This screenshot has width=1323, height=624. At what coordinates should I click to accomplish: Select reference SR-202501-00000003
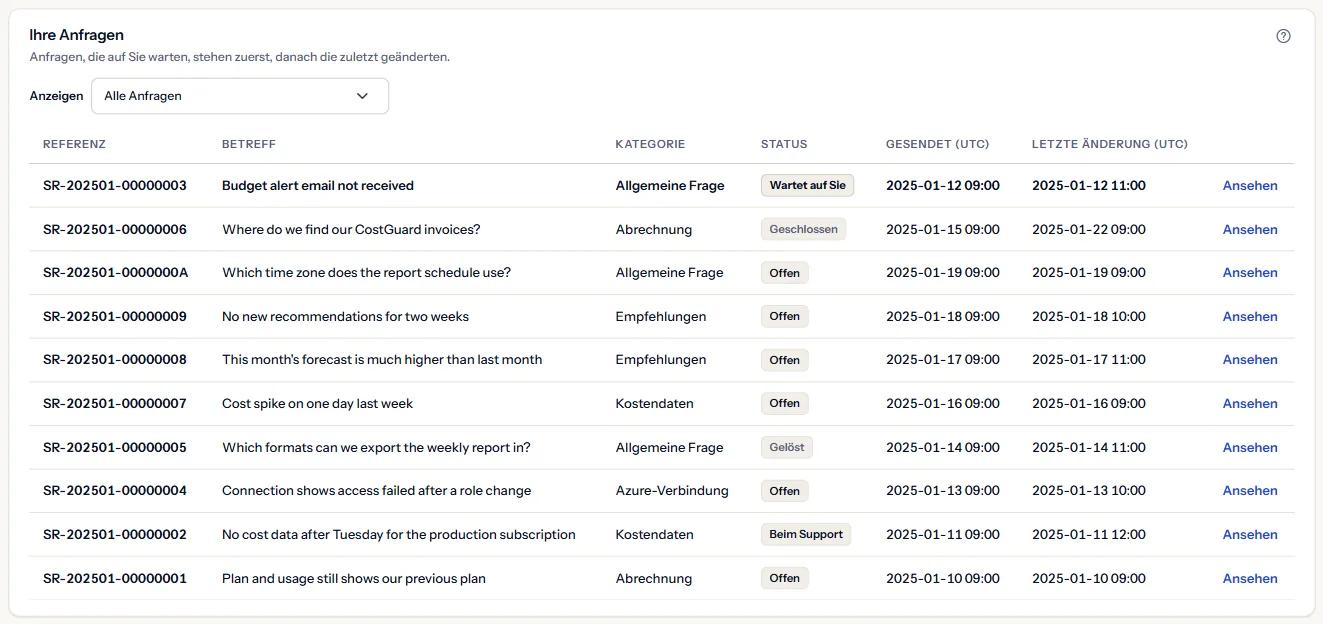(115, 186)
